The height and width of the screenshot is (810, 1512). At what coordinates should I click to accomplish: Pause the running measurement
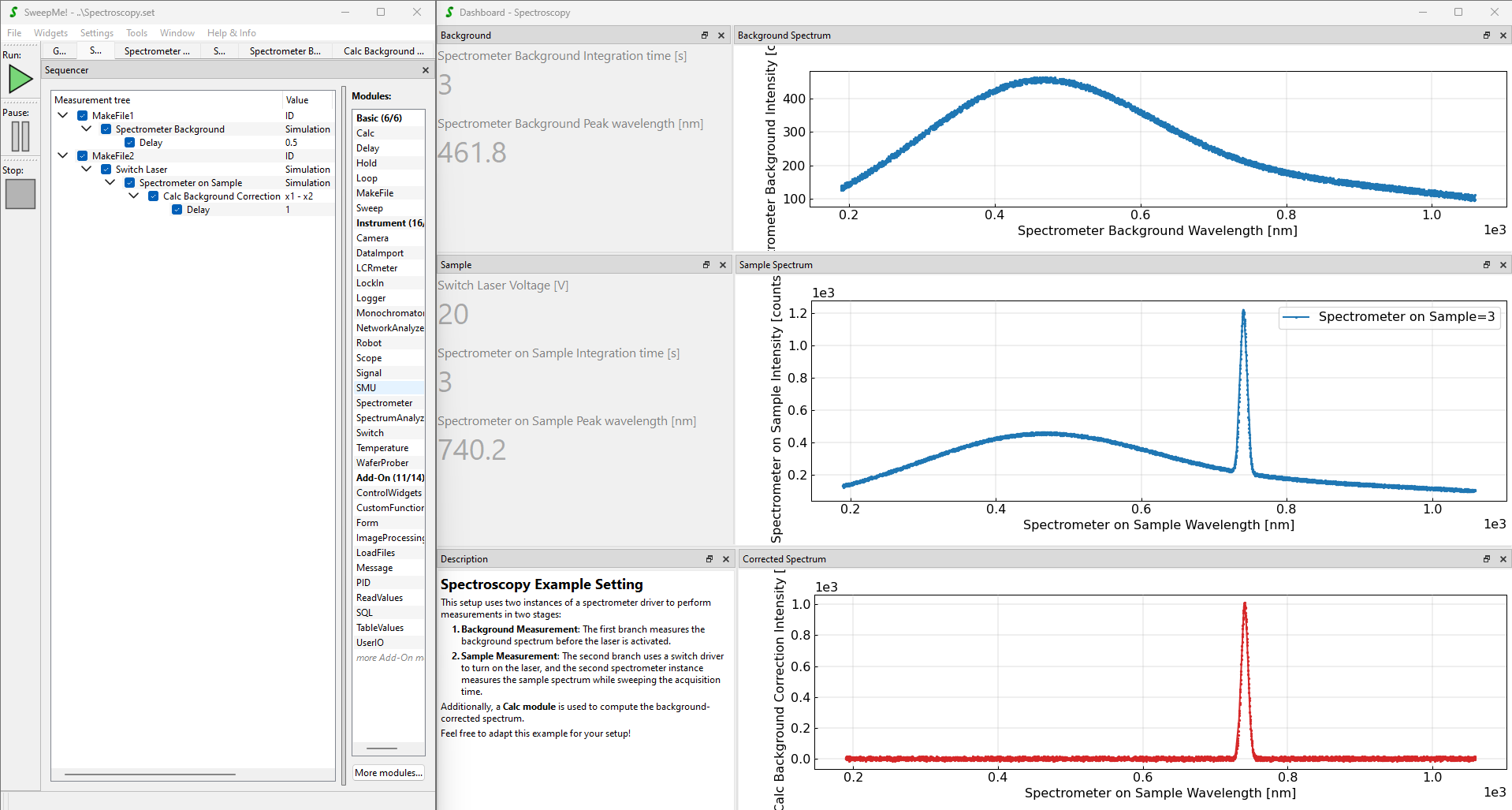point(20,136)
